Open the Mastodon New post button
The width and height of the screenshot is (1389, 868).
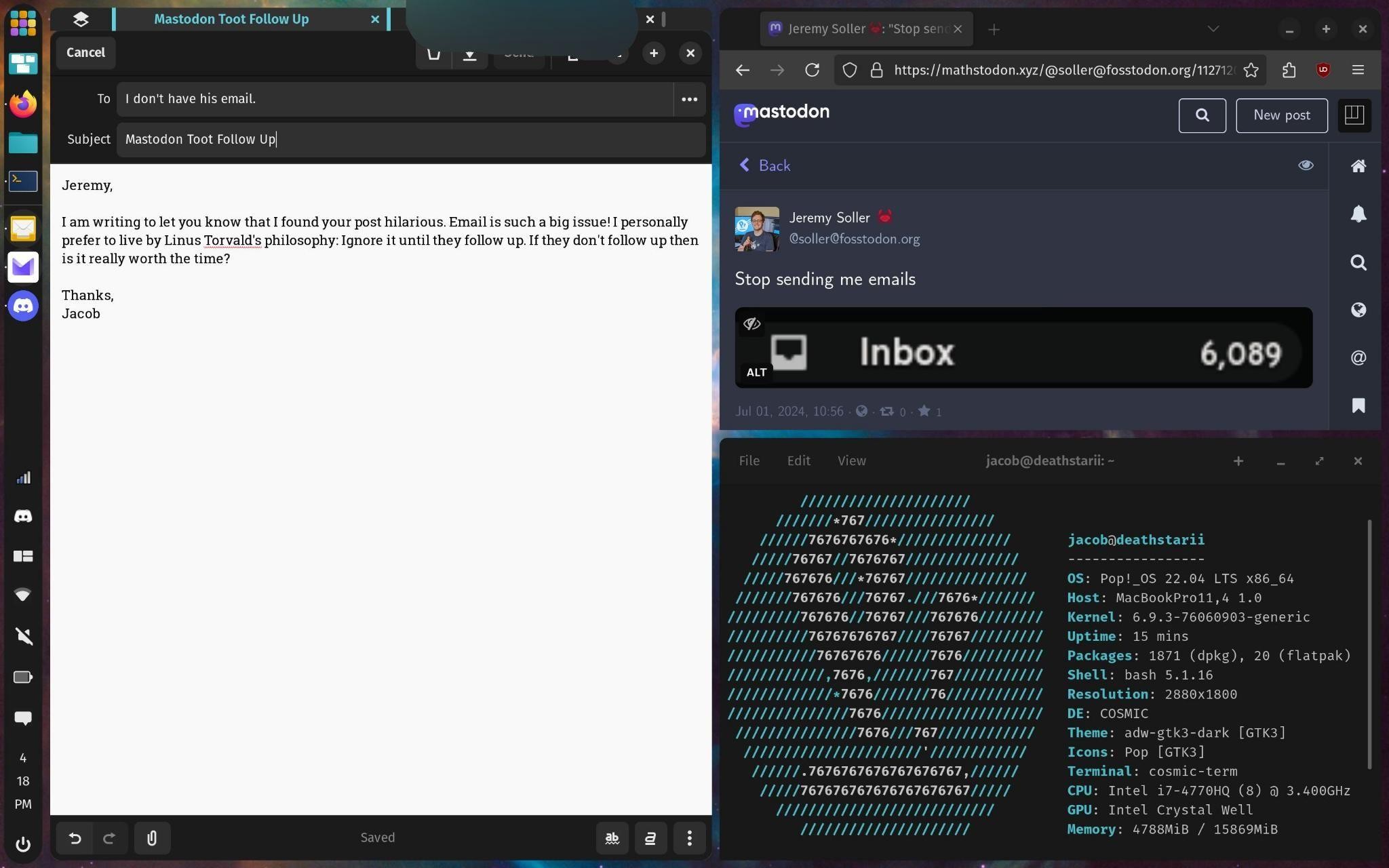1281,115
